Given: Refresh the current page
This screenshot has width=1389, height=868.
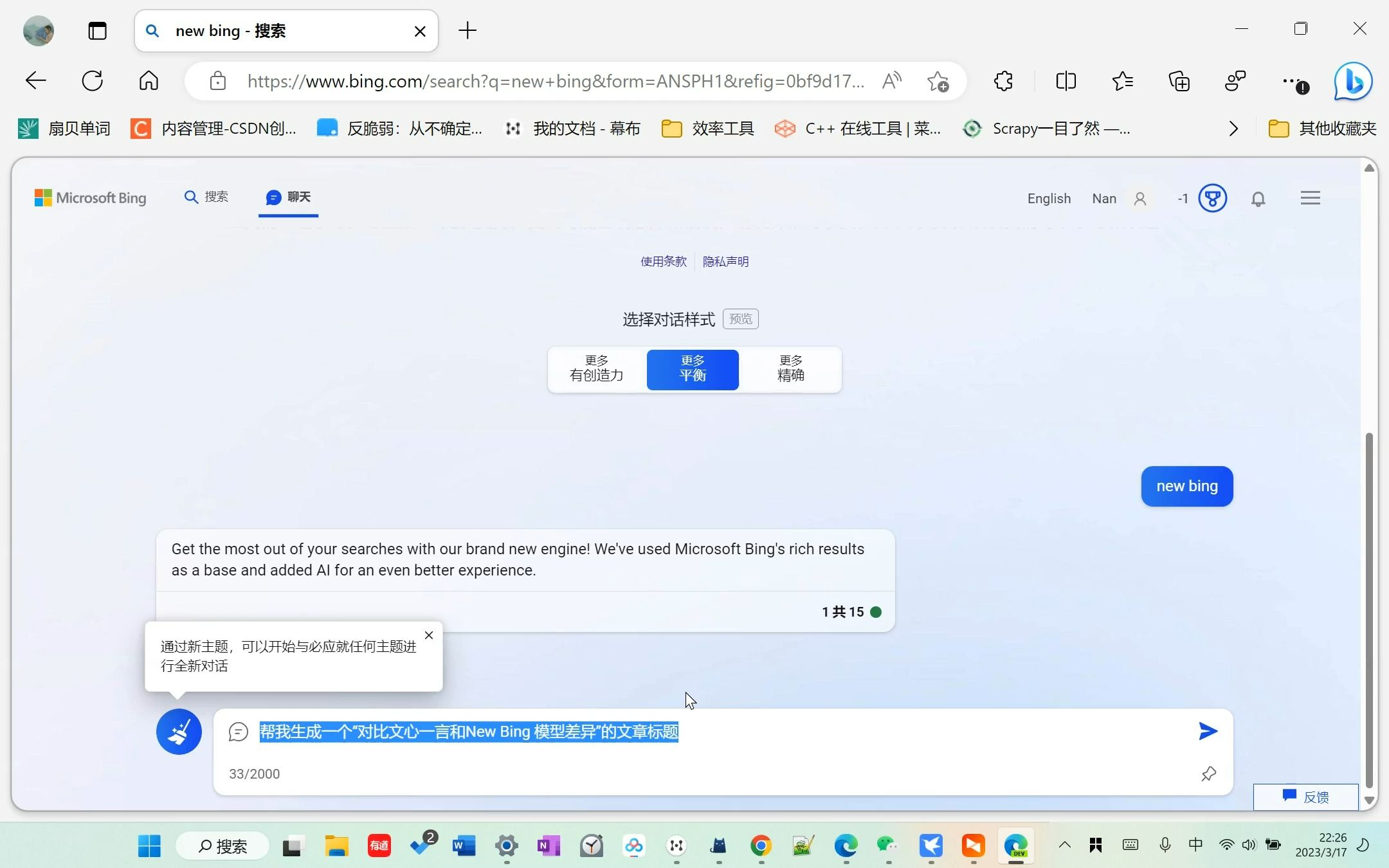Looking at the screenshot, I should coord(93,81).
